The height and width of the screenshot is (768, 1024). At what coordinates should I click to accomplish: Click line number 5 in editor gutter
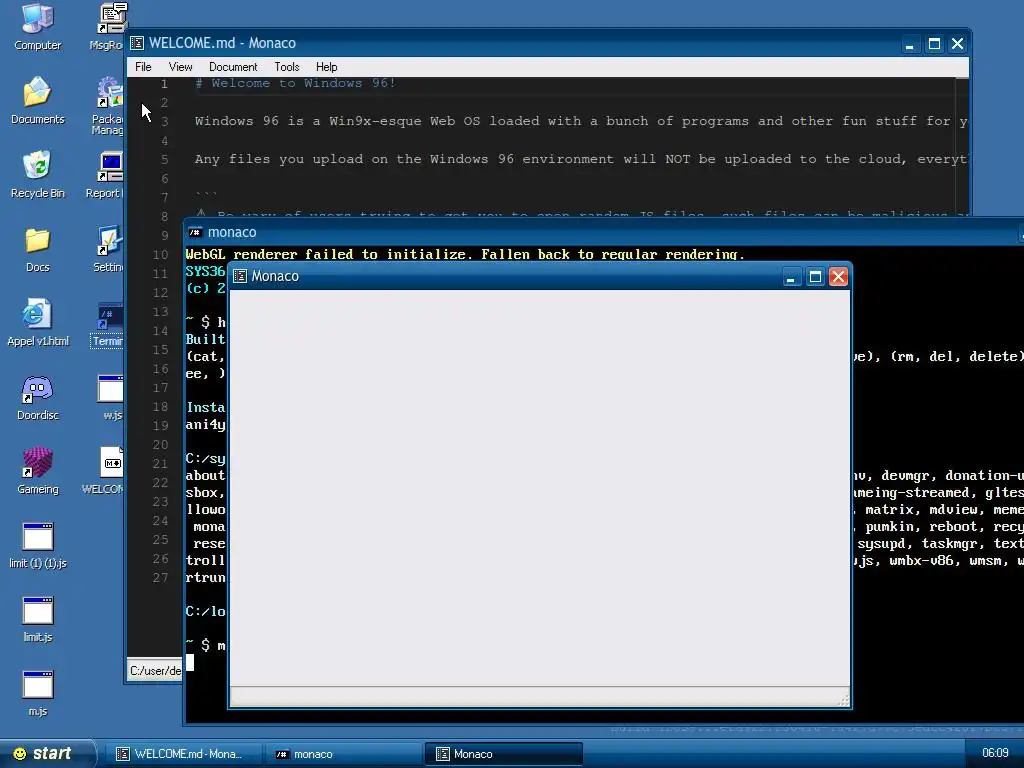point(165,159)
